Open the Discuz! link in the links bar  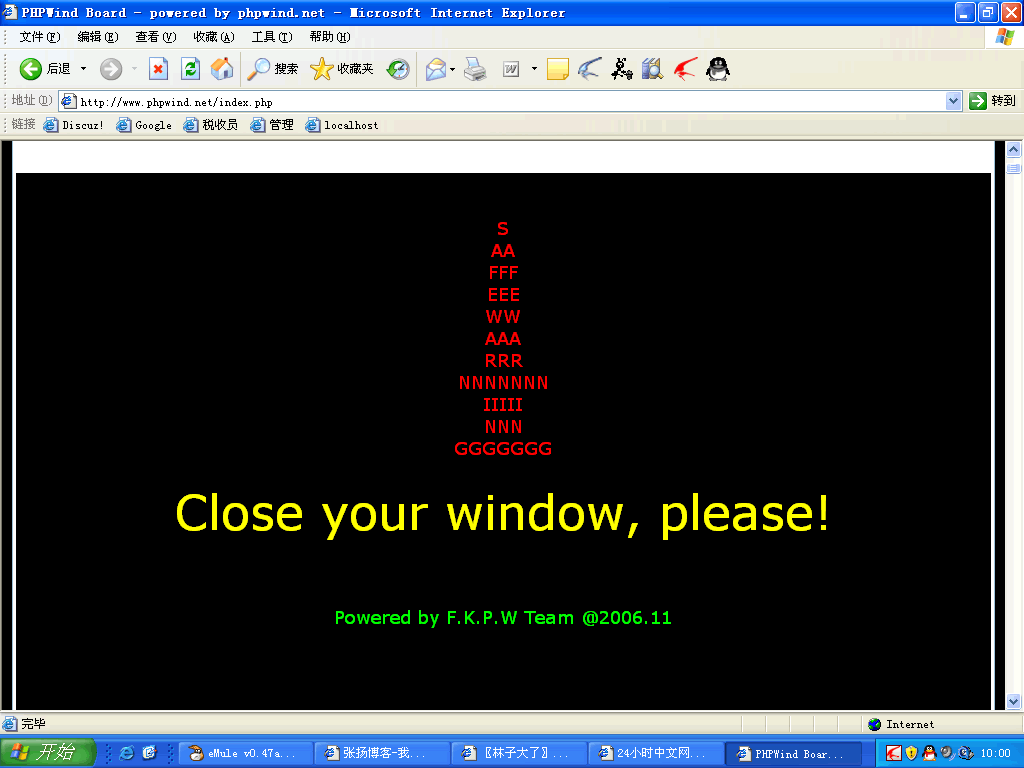tap(73, 125)
